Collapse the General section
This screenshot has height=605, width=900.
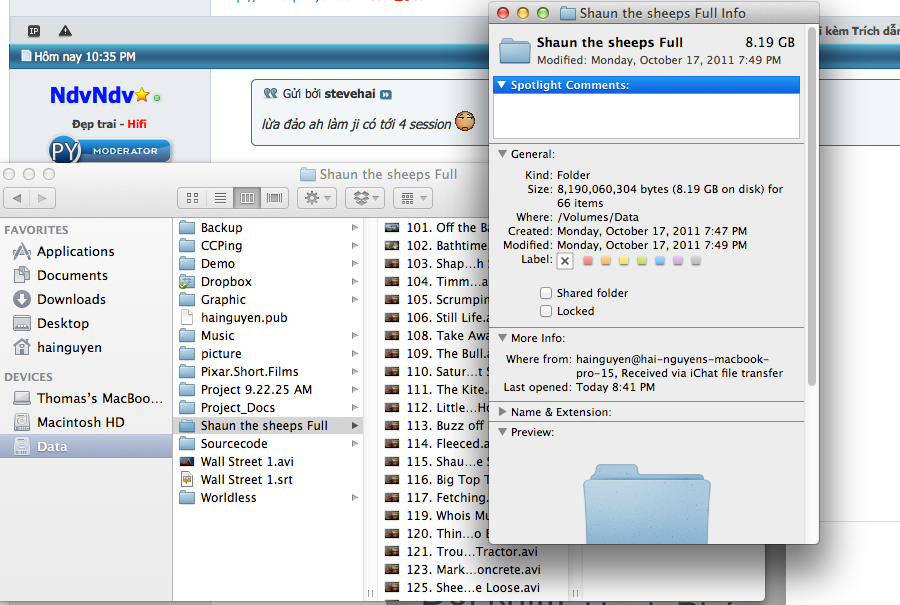(502, 154)
